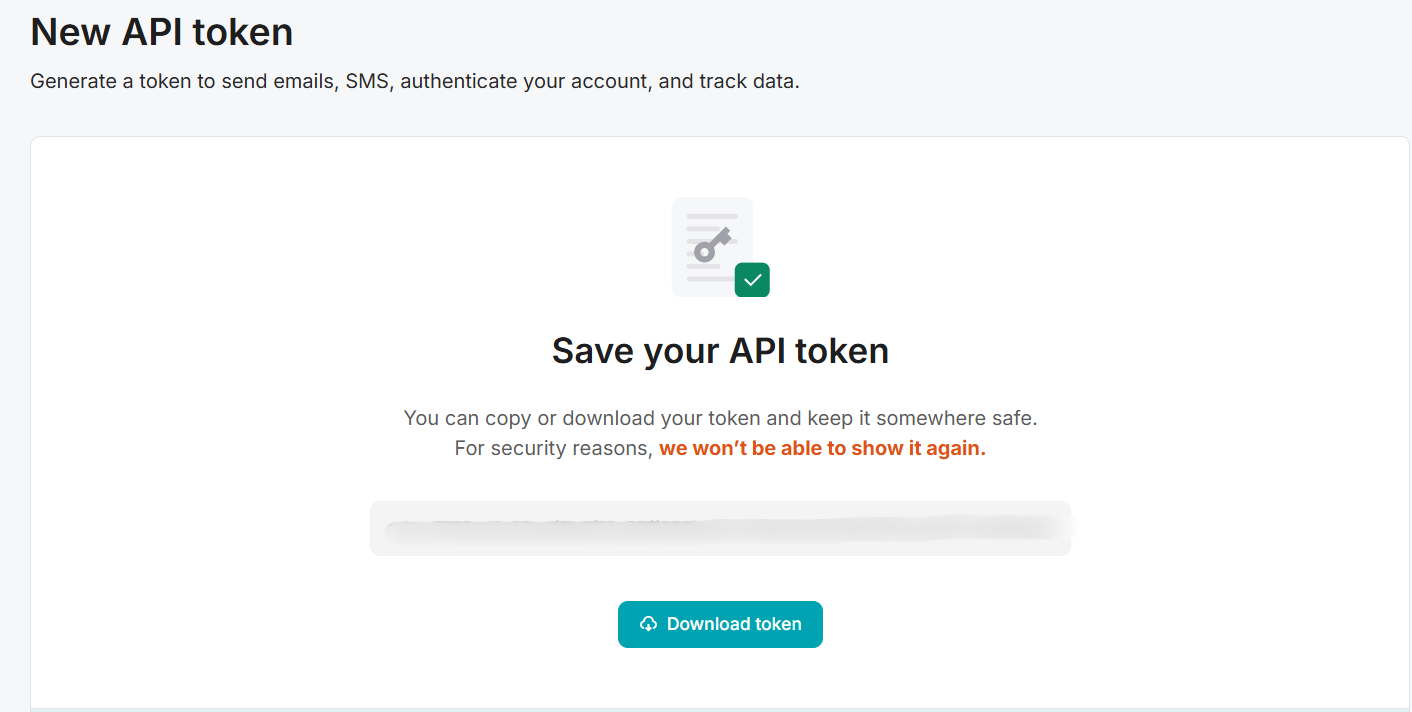The height and width of the screenshot is (712, 1412).
Task: Tap the download arrow inside the teal button
Action: [650, 623]
